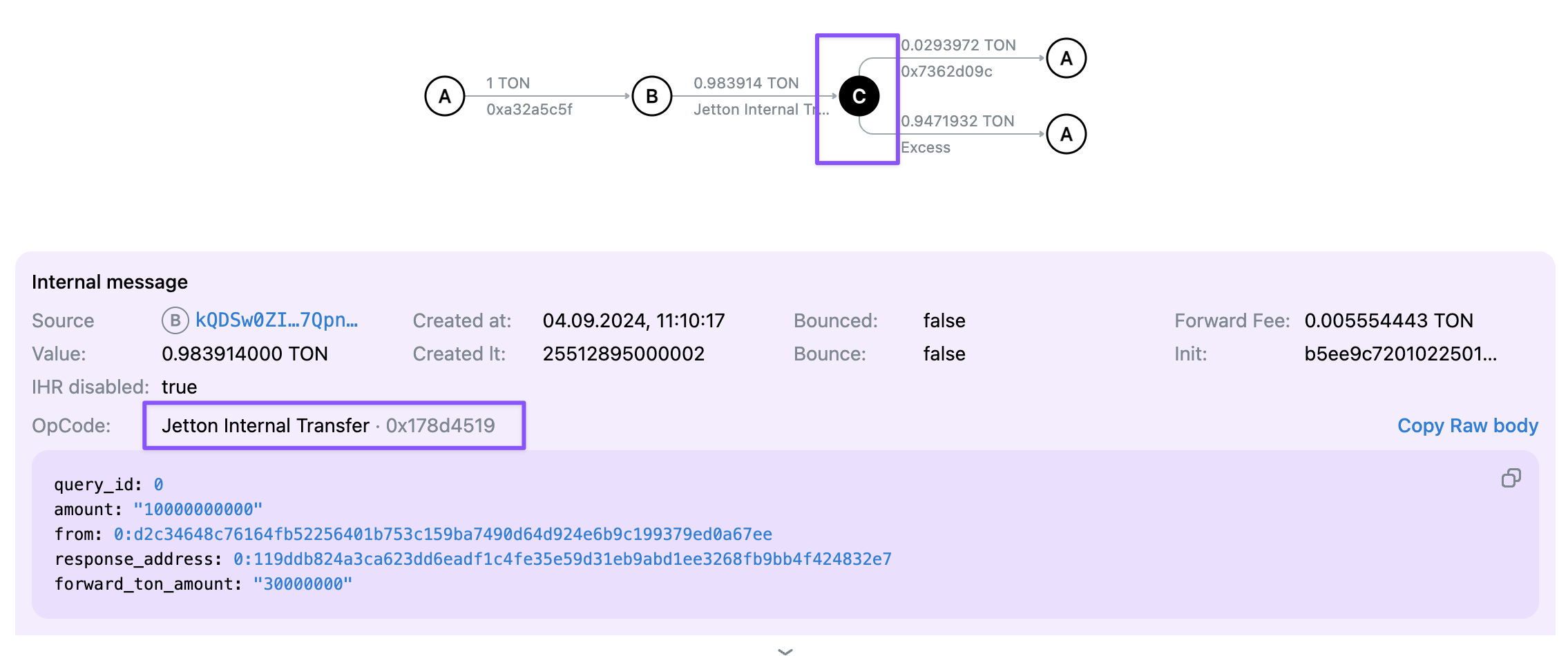
Task: Click the Copy Raw body link
Action: [1467, 425]
